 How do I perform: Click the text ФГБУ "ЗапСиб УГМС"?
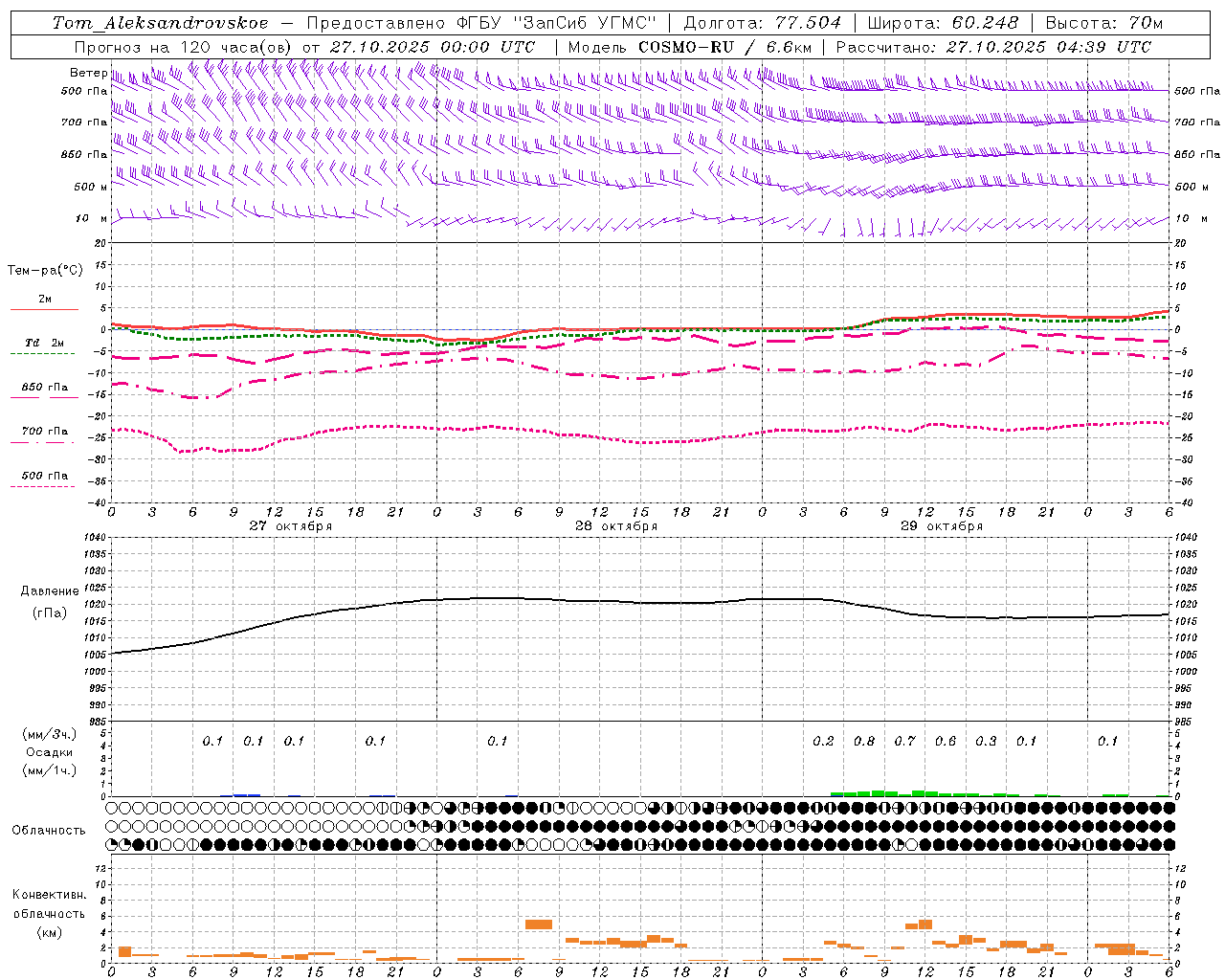click(557, 23)
